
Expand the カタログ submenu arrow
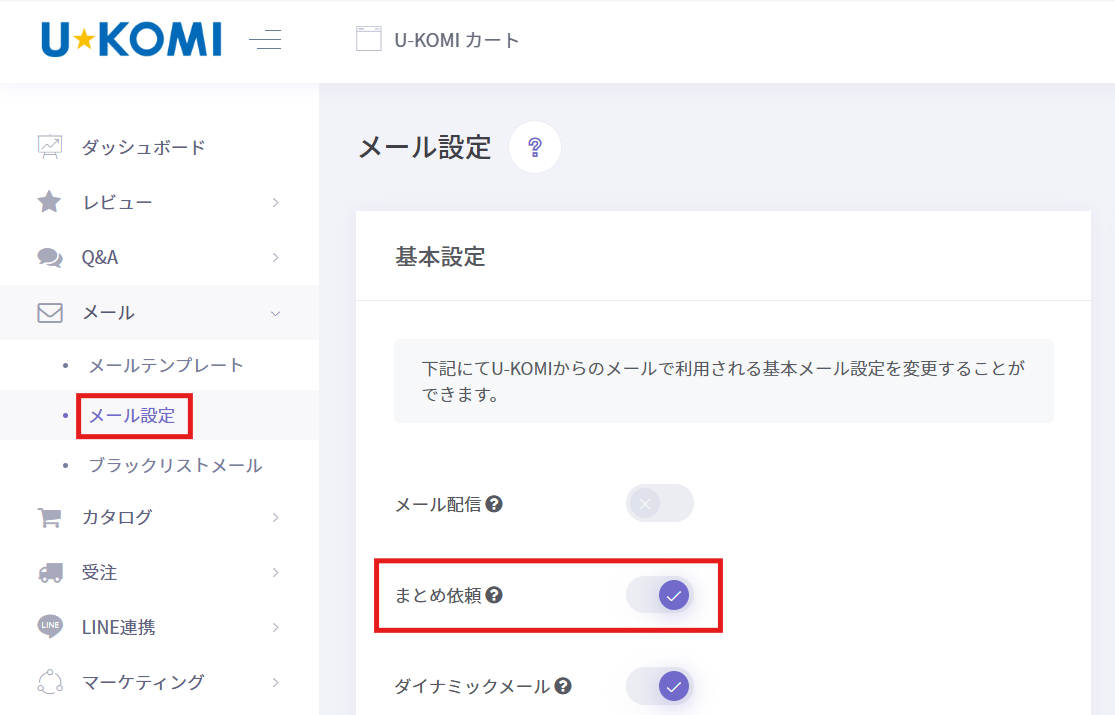pos(276,518)
